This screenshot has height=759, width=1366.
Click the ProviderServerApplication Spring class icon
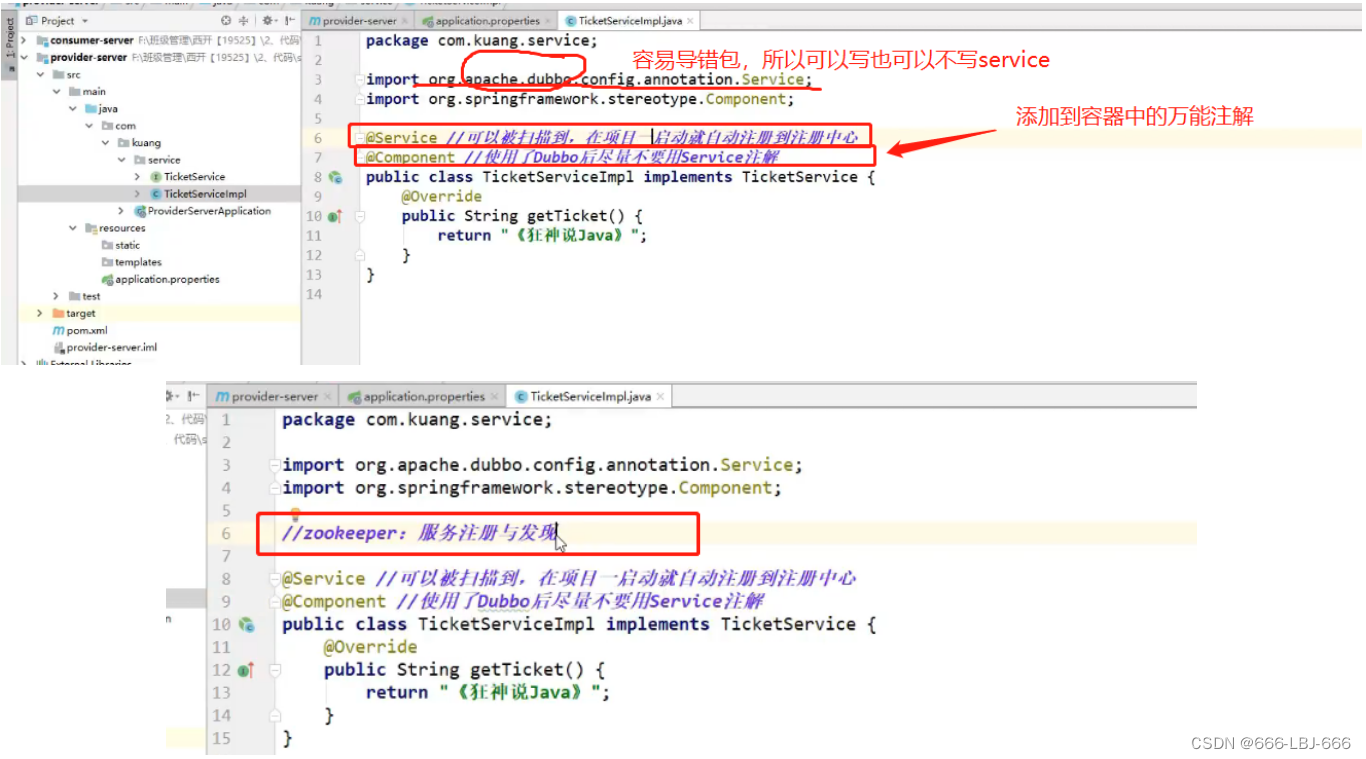coord(140,211)
